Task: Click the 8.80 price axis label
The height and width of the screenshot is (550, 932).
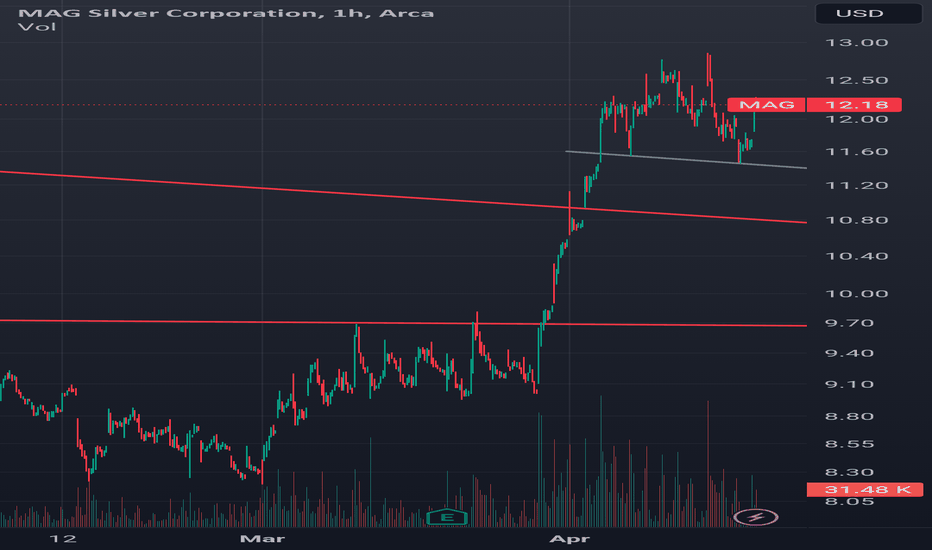Action: [849, 416]
